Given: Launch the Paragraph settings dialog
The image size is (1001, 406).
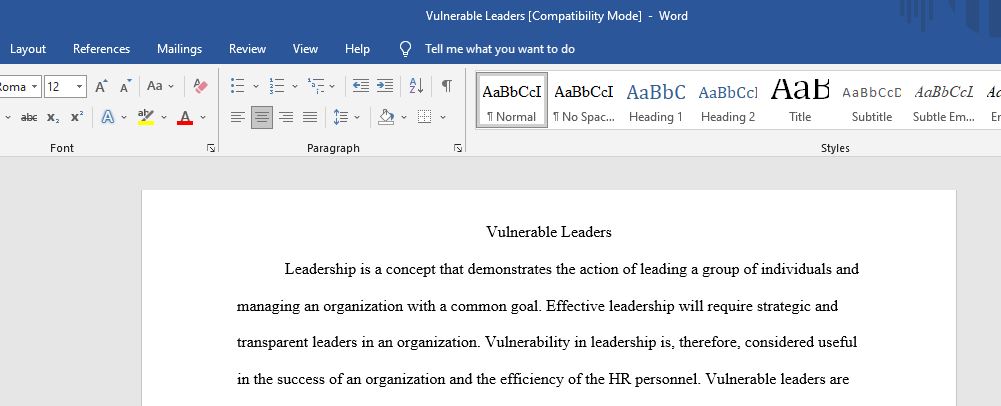Looking at the screenshot, I should pyautogui.click(x=458, y=148).
